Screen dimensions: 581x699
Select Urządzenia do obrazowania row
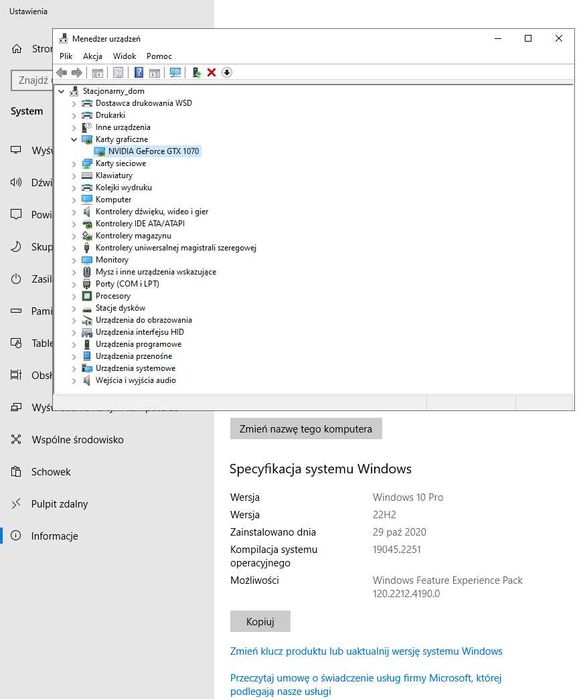(144, 320)
